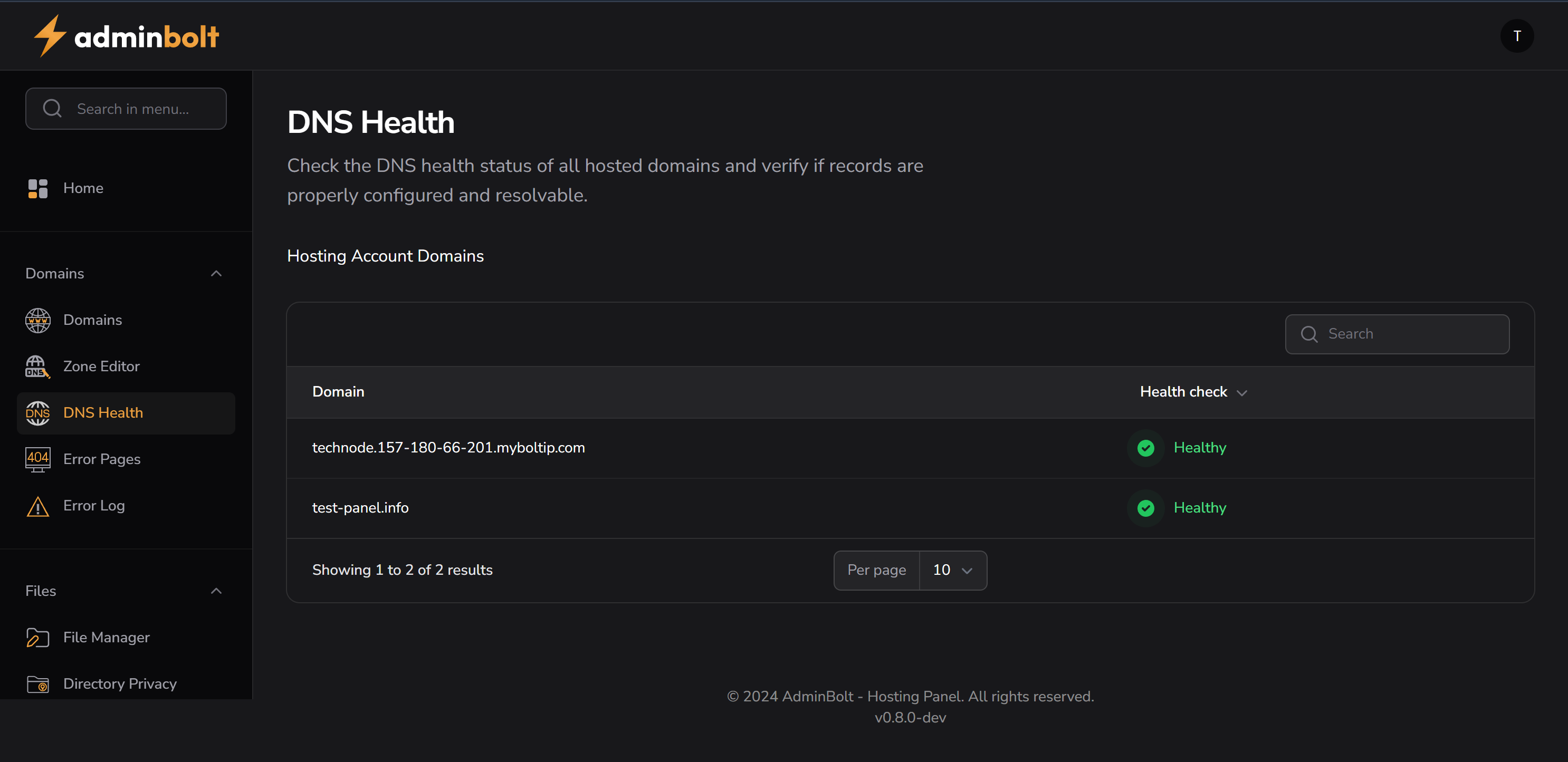Click the test-panel.info domain entry
This screenshot has height=762, width=1568.
360,508
